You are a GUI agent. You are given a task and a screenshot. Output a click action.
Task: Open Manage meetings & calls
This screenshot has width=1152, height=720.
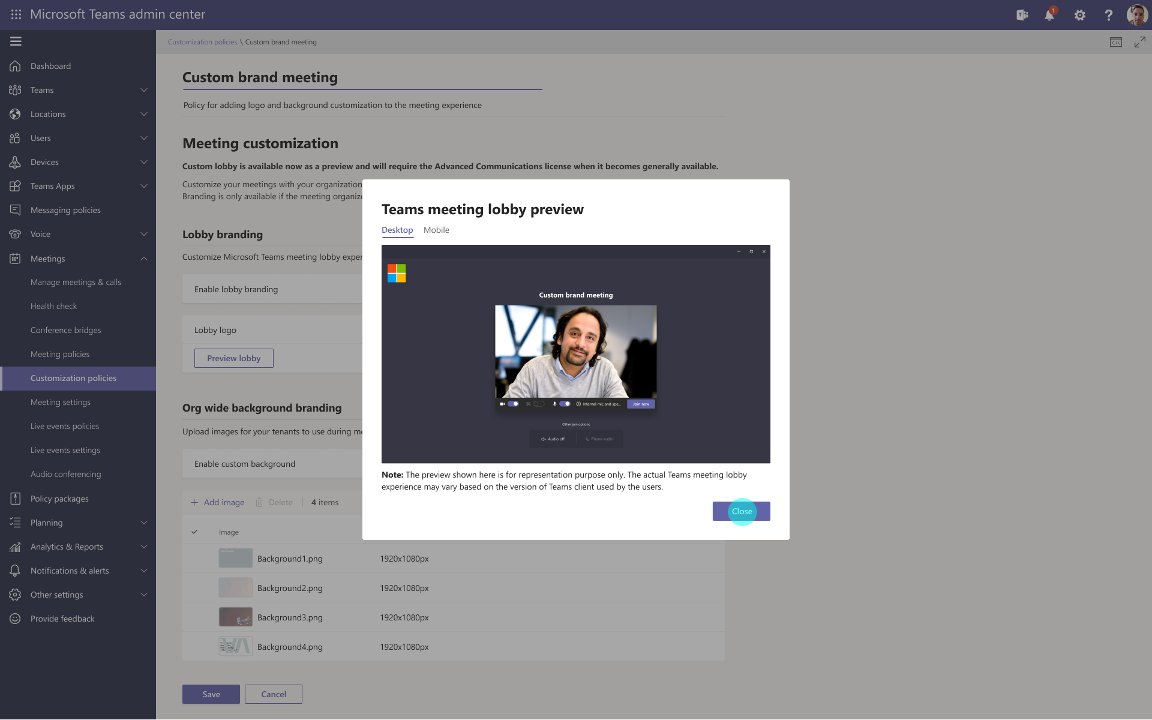[x=76, y=282]
